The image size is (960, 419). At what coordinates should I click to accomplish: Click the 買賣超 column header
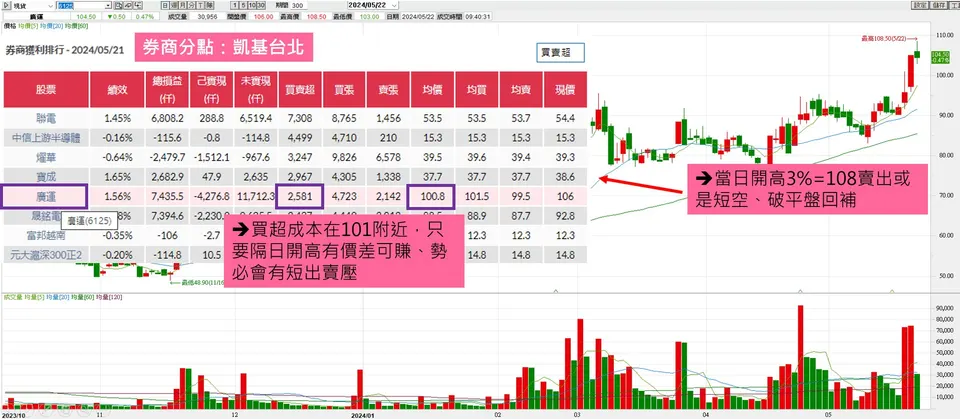(x=299, y=89)
